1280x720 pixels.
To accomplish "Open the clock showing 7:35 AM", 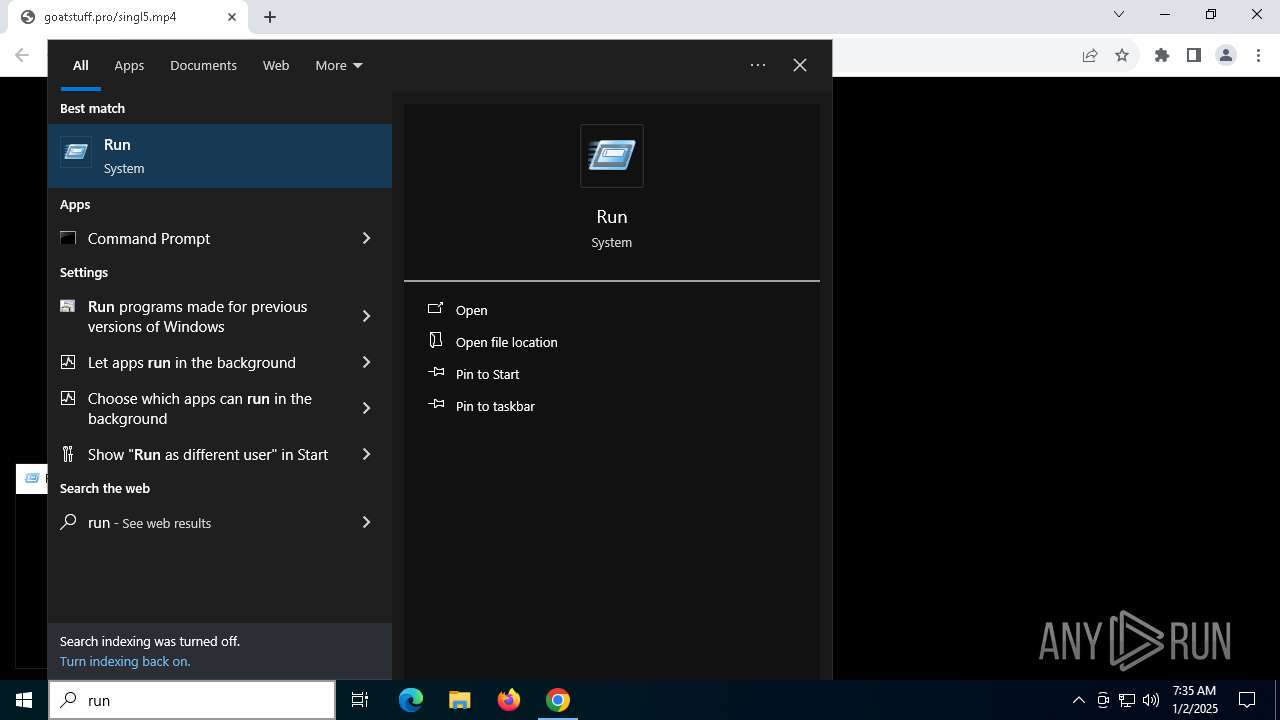I will [x=1195, y=700].
